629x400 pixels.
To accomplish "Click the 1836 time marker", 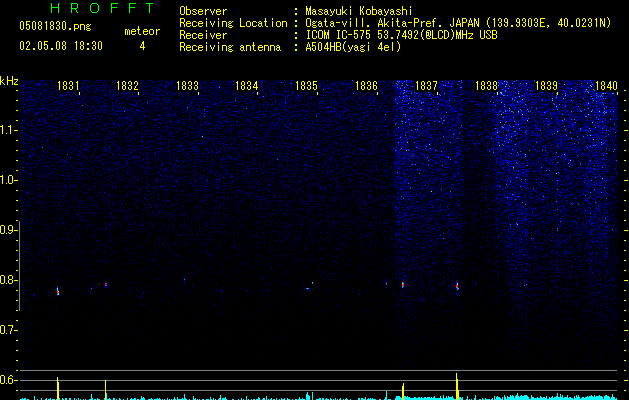I will tap(366, 86).
